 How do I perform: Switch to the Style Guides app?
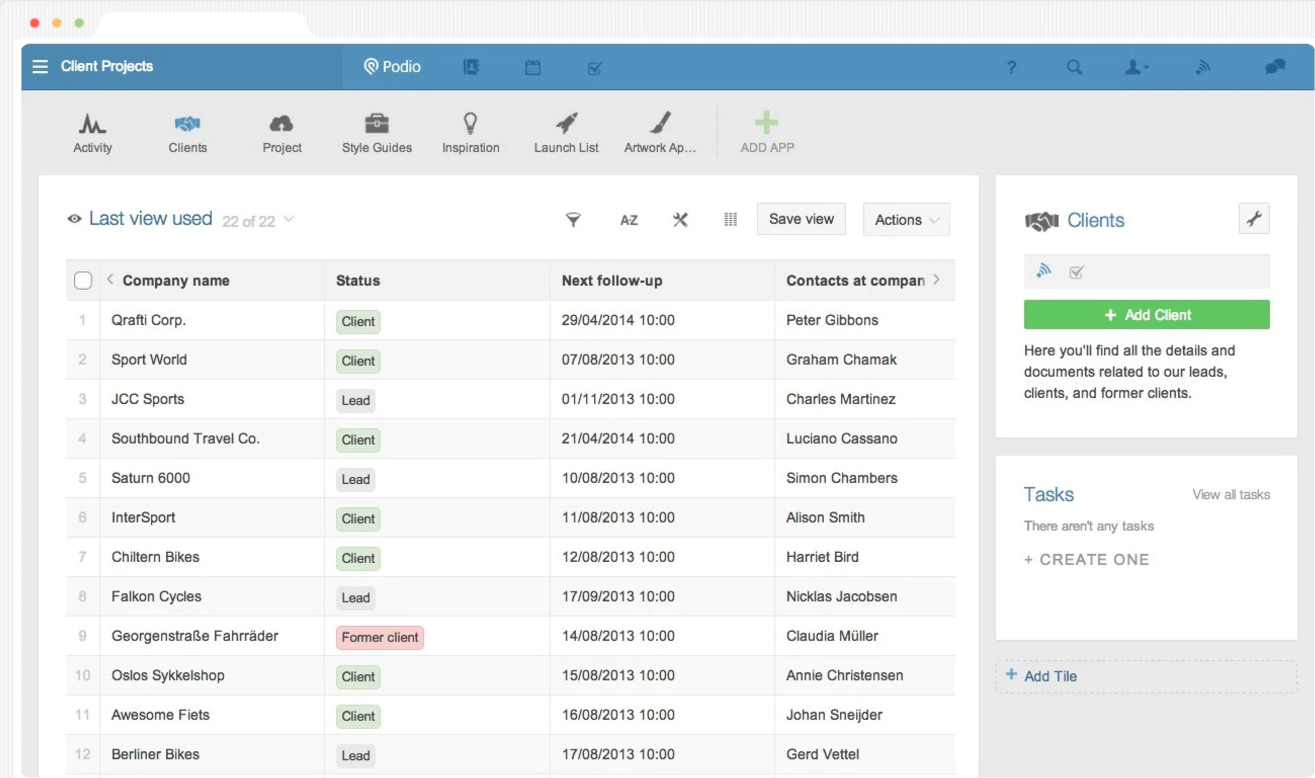pos(376,130)
